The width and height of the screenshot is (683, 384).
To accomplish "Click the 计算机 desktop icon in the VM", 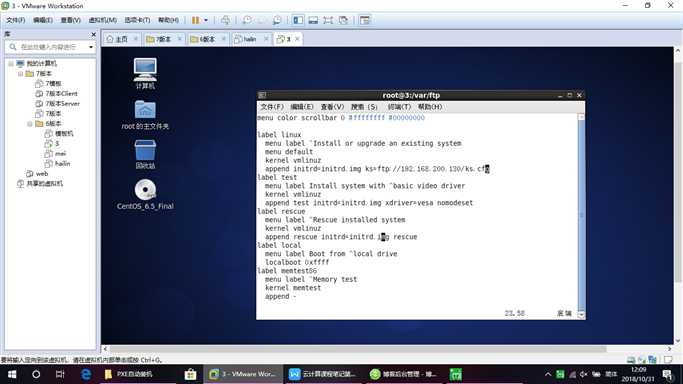I will pos(145,73).
